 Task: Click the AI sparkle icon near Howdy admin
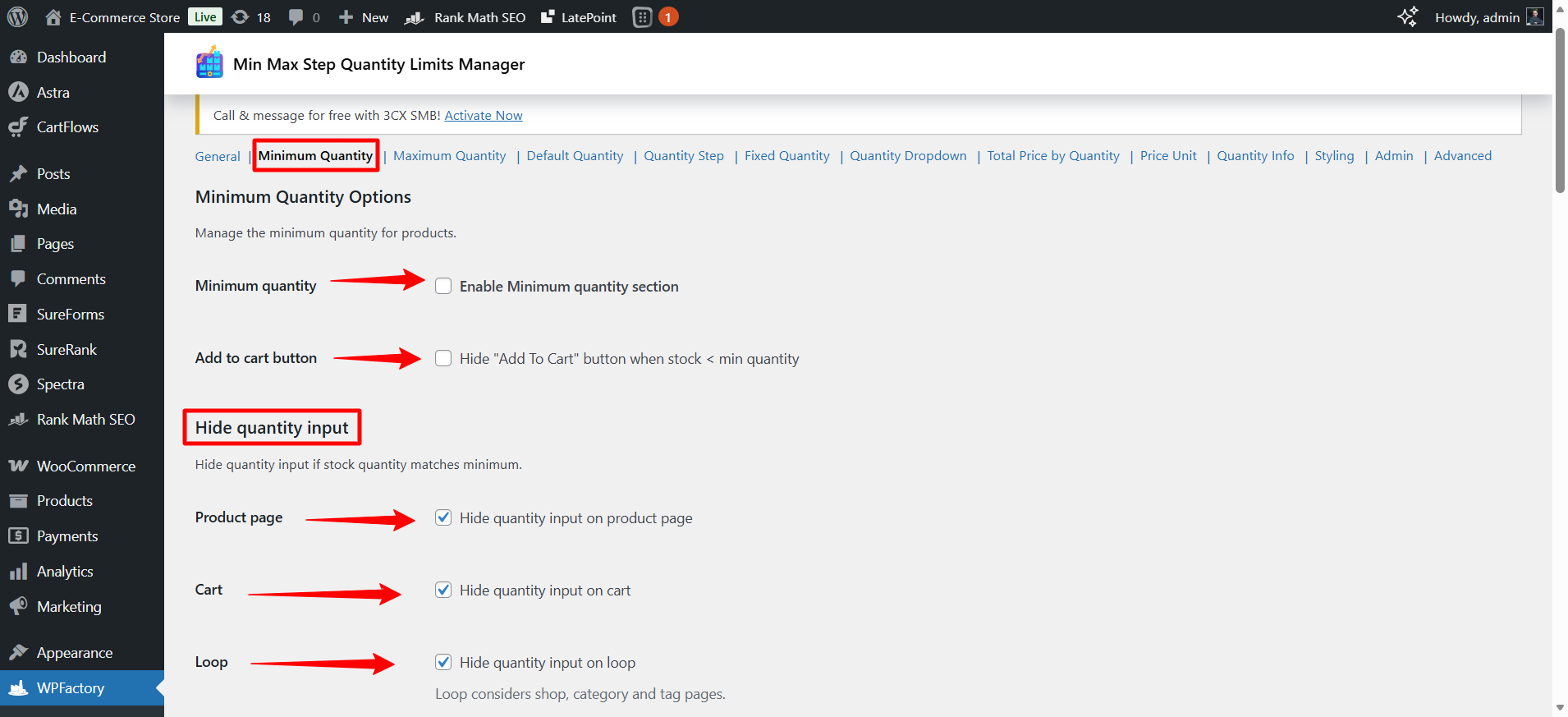coord(1408,16)
